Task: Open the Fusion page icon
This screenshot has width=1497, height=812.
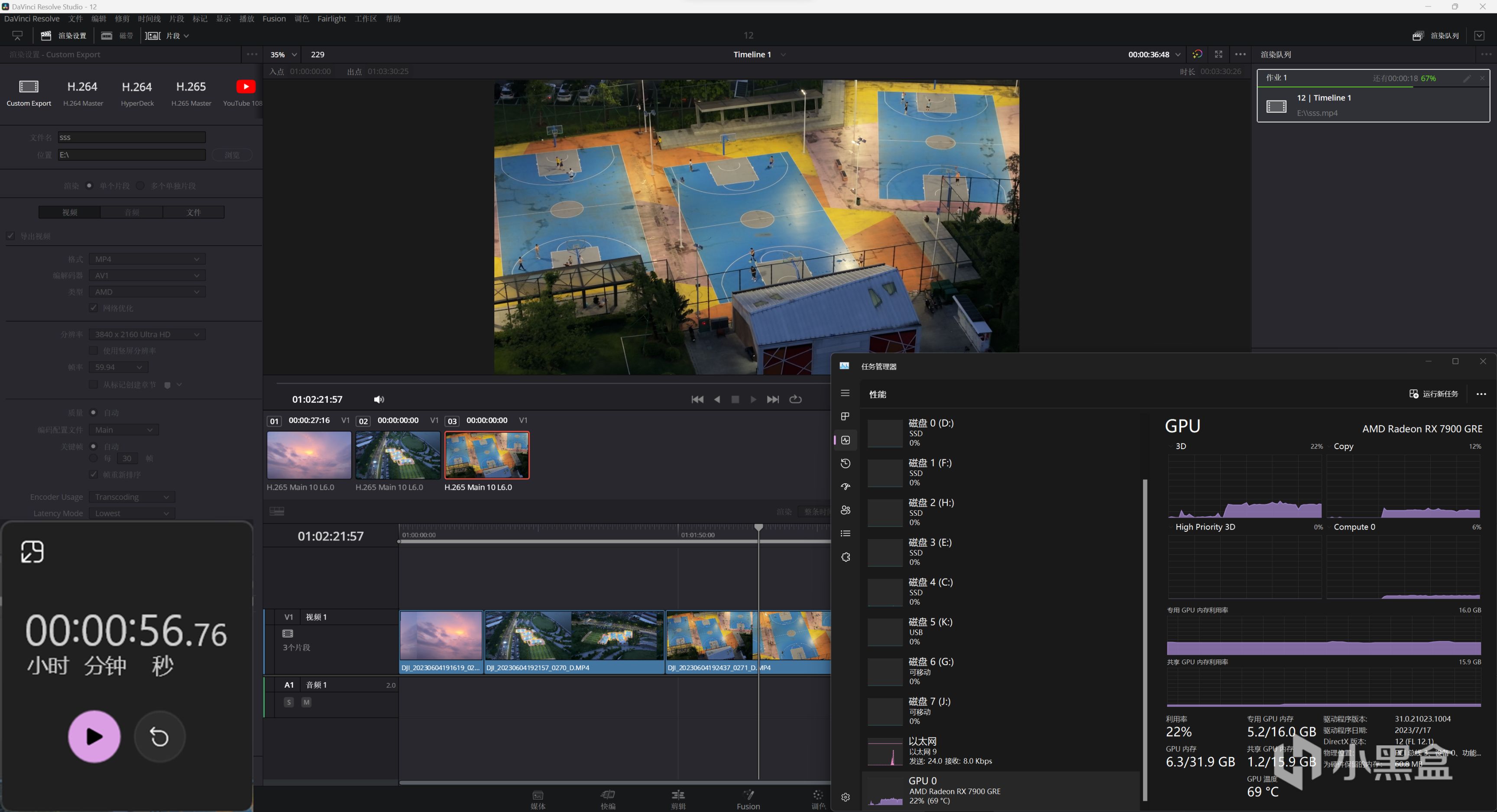Action: pyautogui.click(x=748, y=795)
